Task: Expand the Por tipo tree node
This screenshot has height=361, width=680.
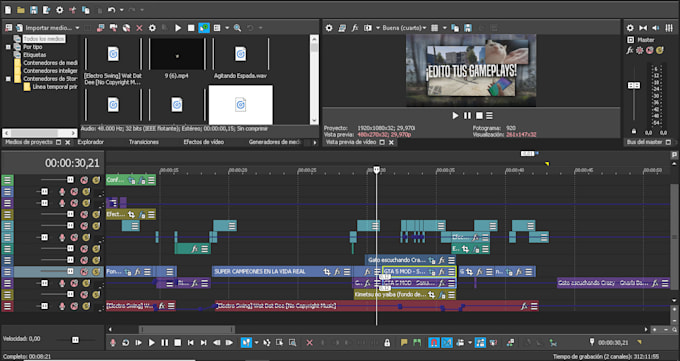Action: [x=8, y=47]
